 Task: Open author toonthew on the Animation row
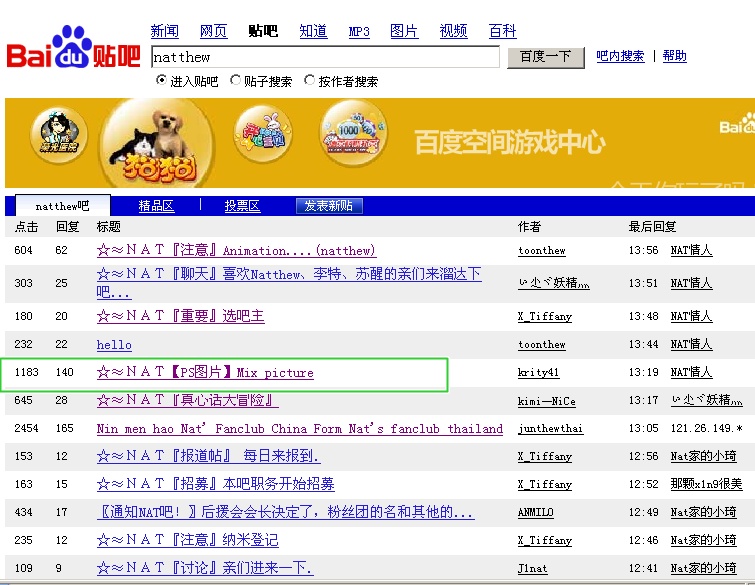click(x=542, y=250)
